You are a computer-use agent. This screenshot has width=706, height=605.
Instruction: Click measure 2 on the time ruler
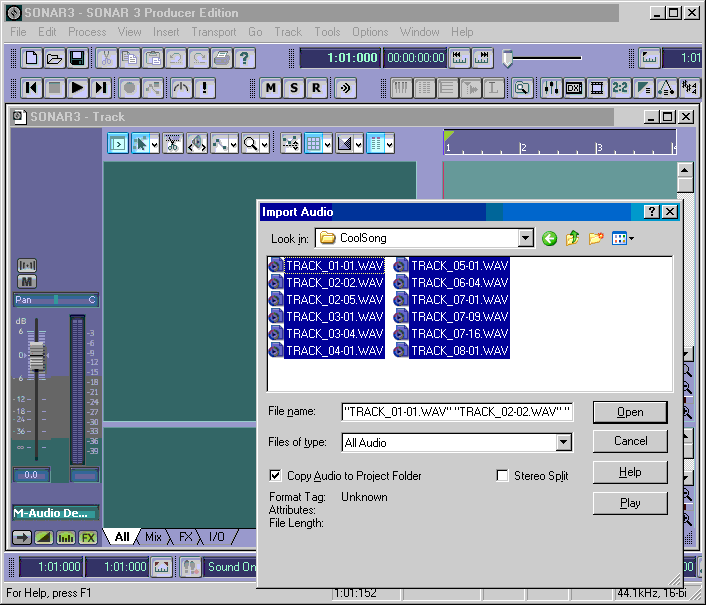(522, 148)
